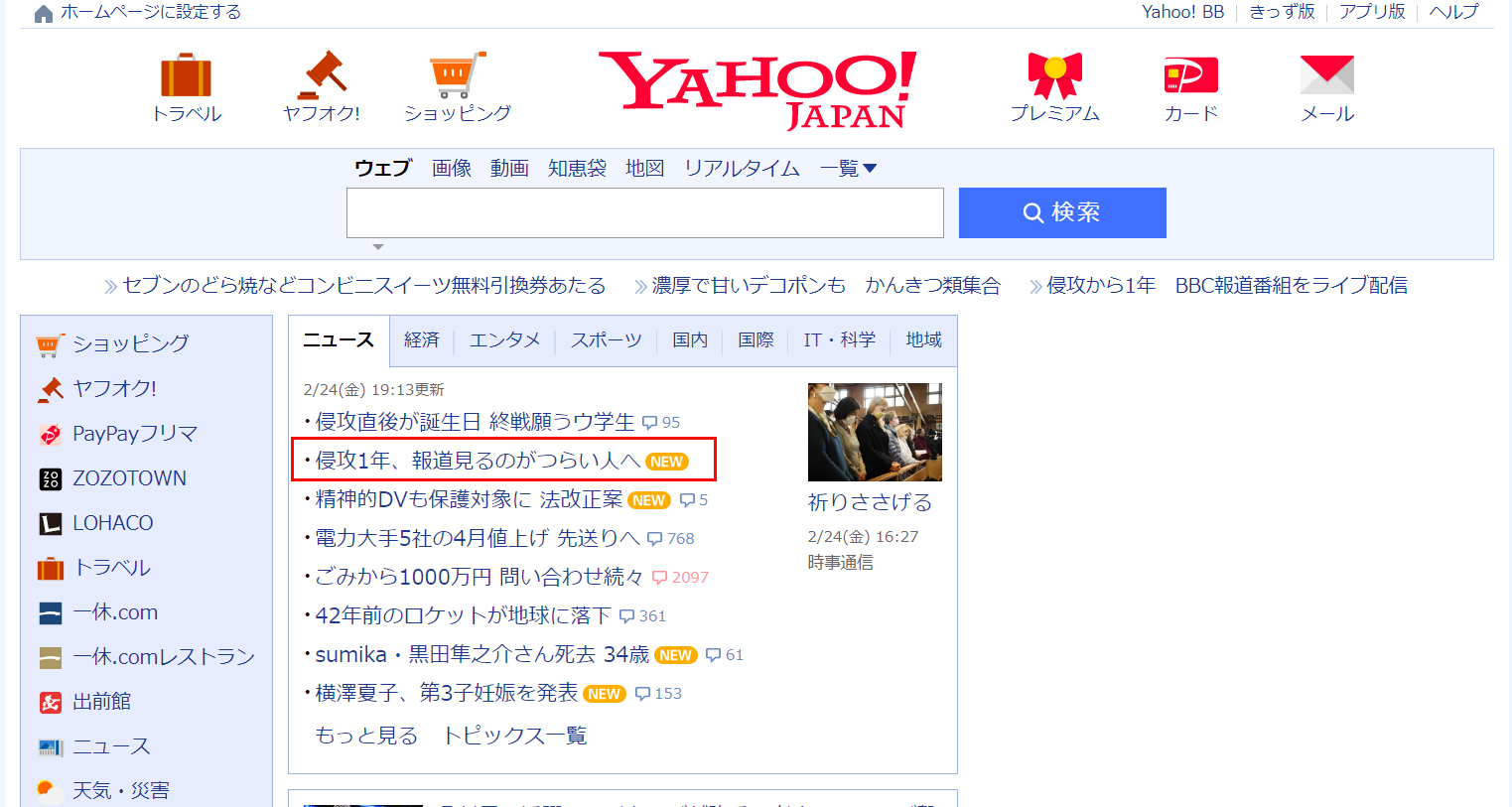Open headline 精神的DVも保護対象に 法改正案
The height and width of the screenshot is (807, 1512).
pyautogui.click(x=469, y=499)
